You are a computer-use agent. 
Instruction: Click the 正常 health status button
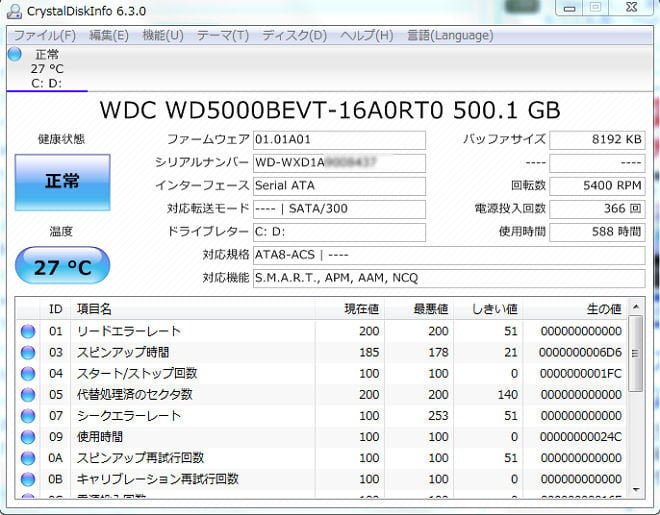62,181
